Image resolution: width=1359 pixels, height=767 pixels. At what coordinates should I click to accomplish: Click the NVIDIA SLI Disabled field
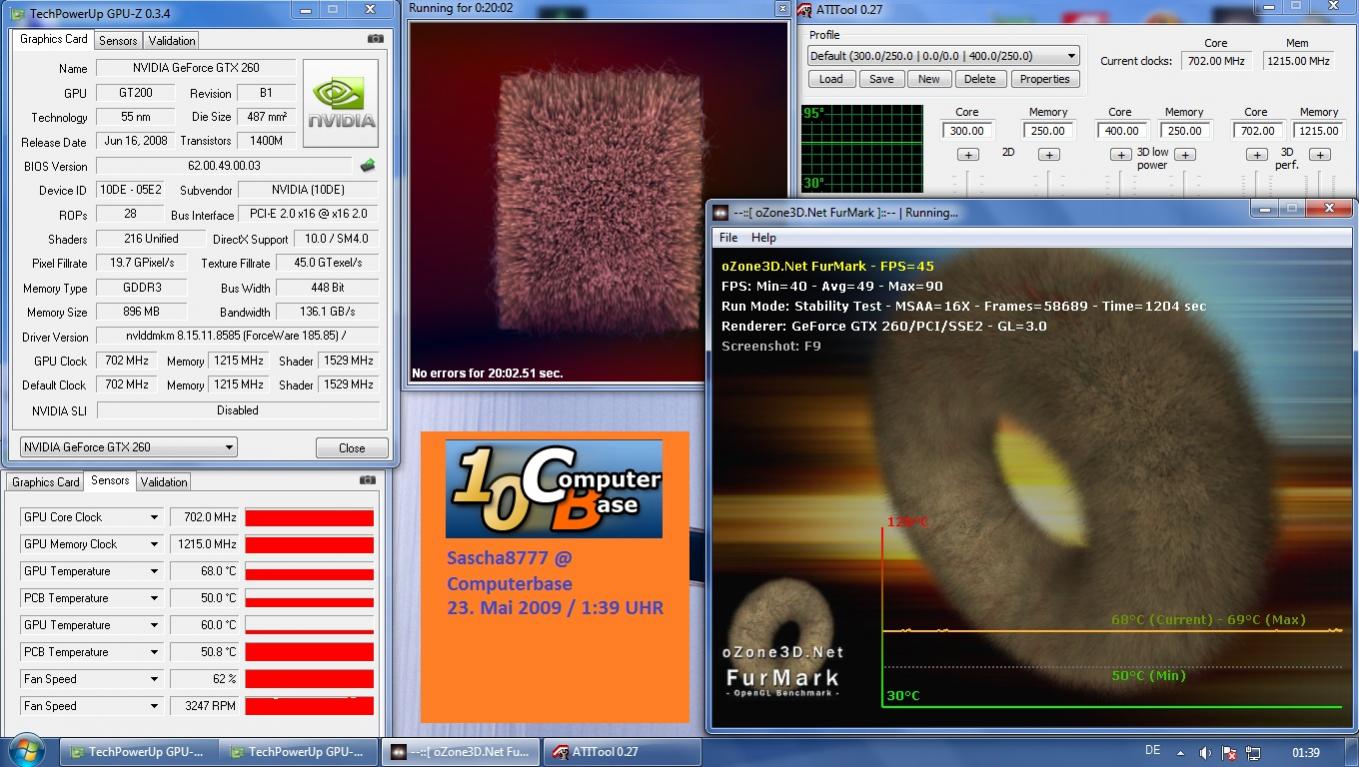tap(238, 411)
